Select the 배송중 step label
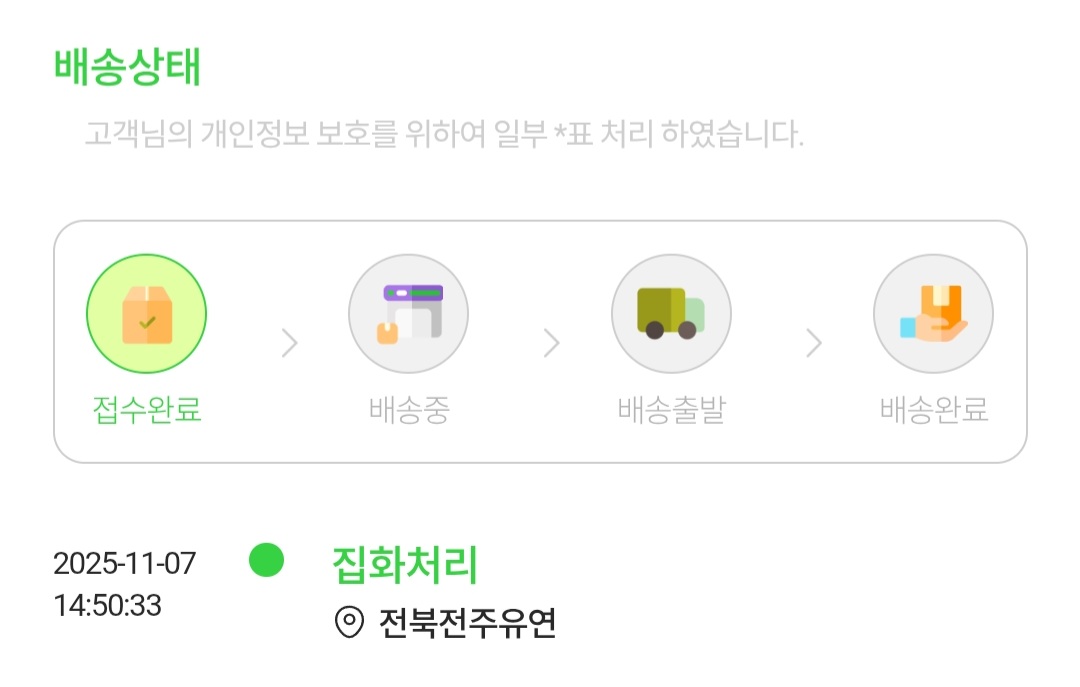This screenshot has height=687, width=1080. tap(408, 409)
